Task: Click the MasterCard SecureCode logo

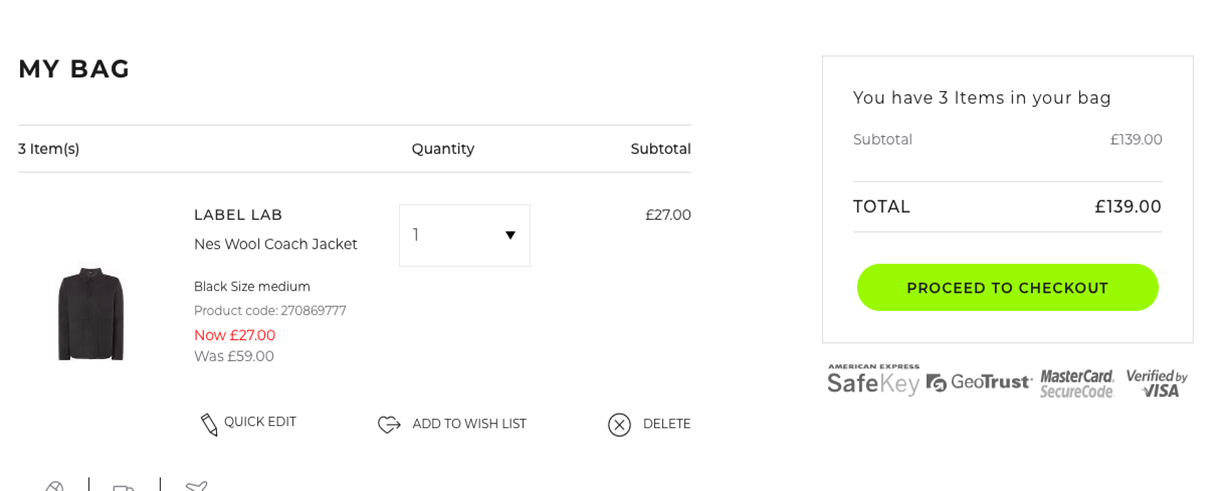Action: 1077,383
